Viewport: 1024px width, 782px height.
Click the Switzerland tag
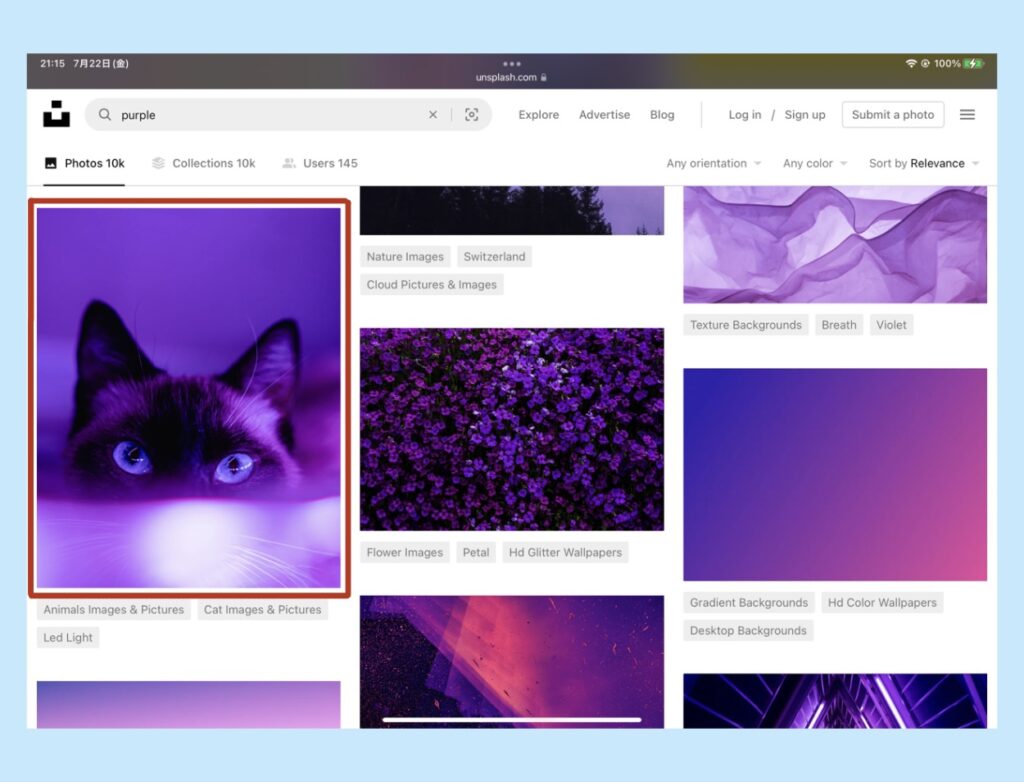[x=494, y=257]
